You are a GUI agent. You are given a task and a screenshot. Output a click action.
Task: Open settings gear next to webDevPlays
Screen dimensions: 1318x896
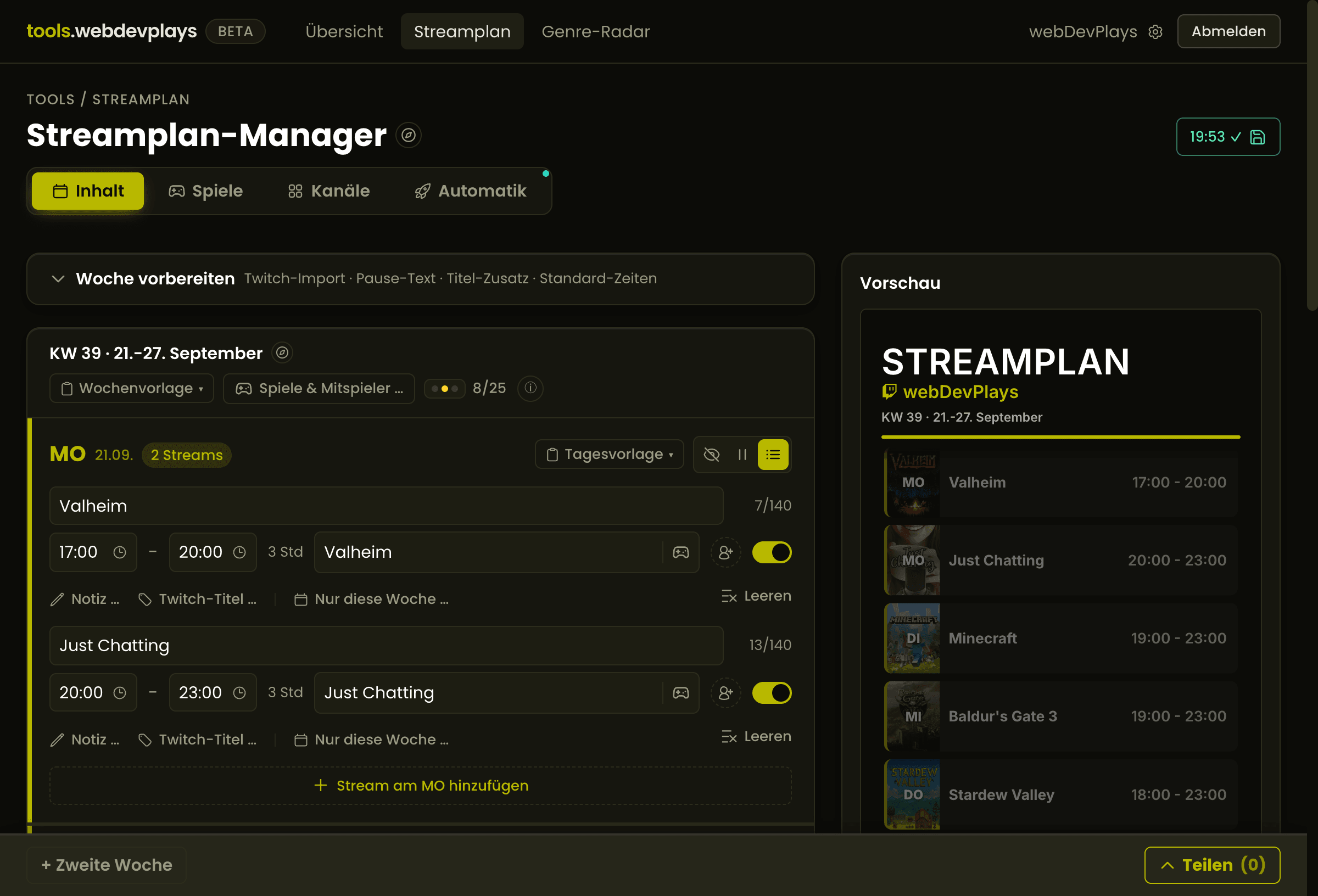1155,32
